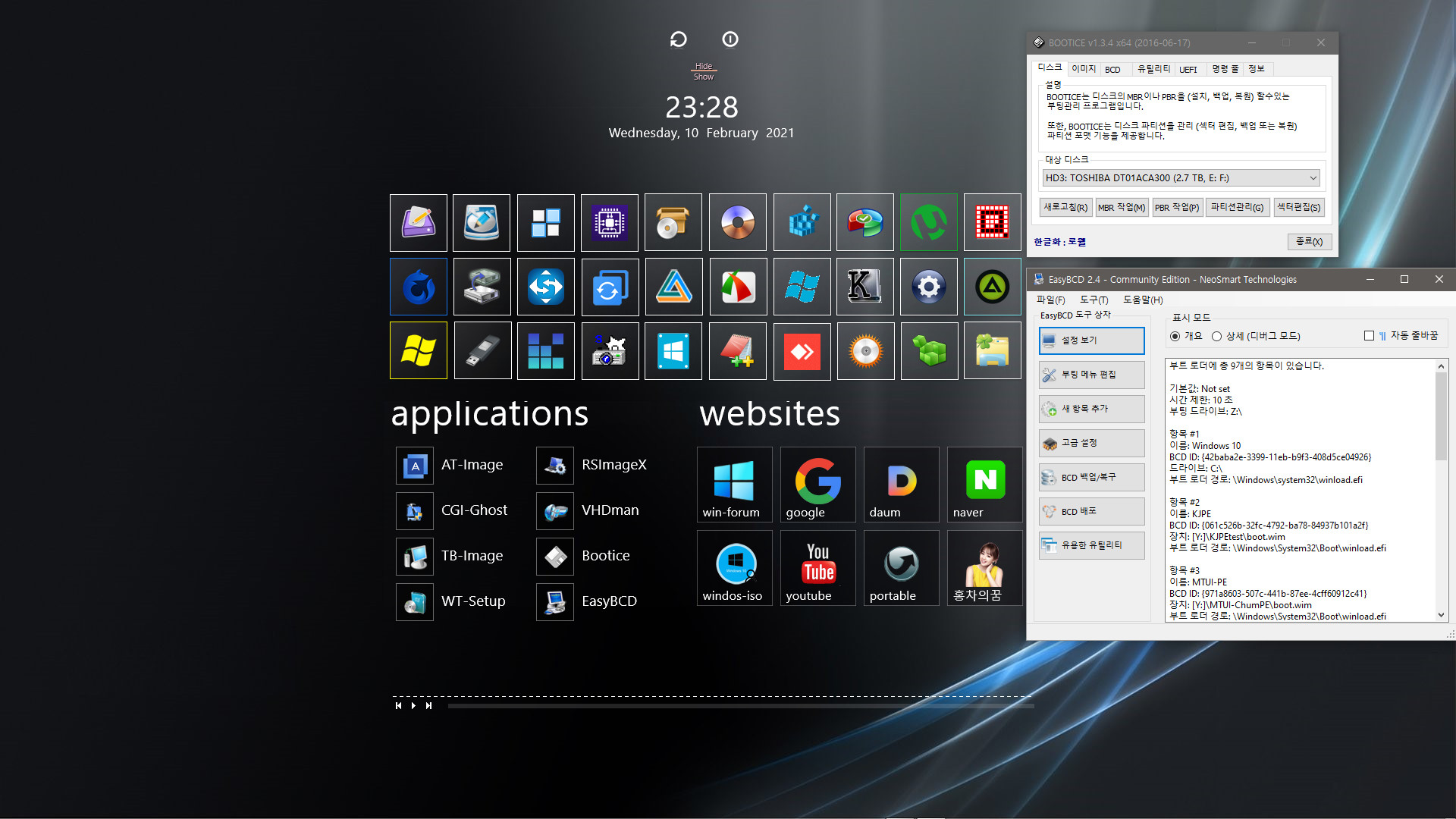Open the 파일(F) menu in EasyBCD
The image size is (1456, 819).
(1051, 300)
